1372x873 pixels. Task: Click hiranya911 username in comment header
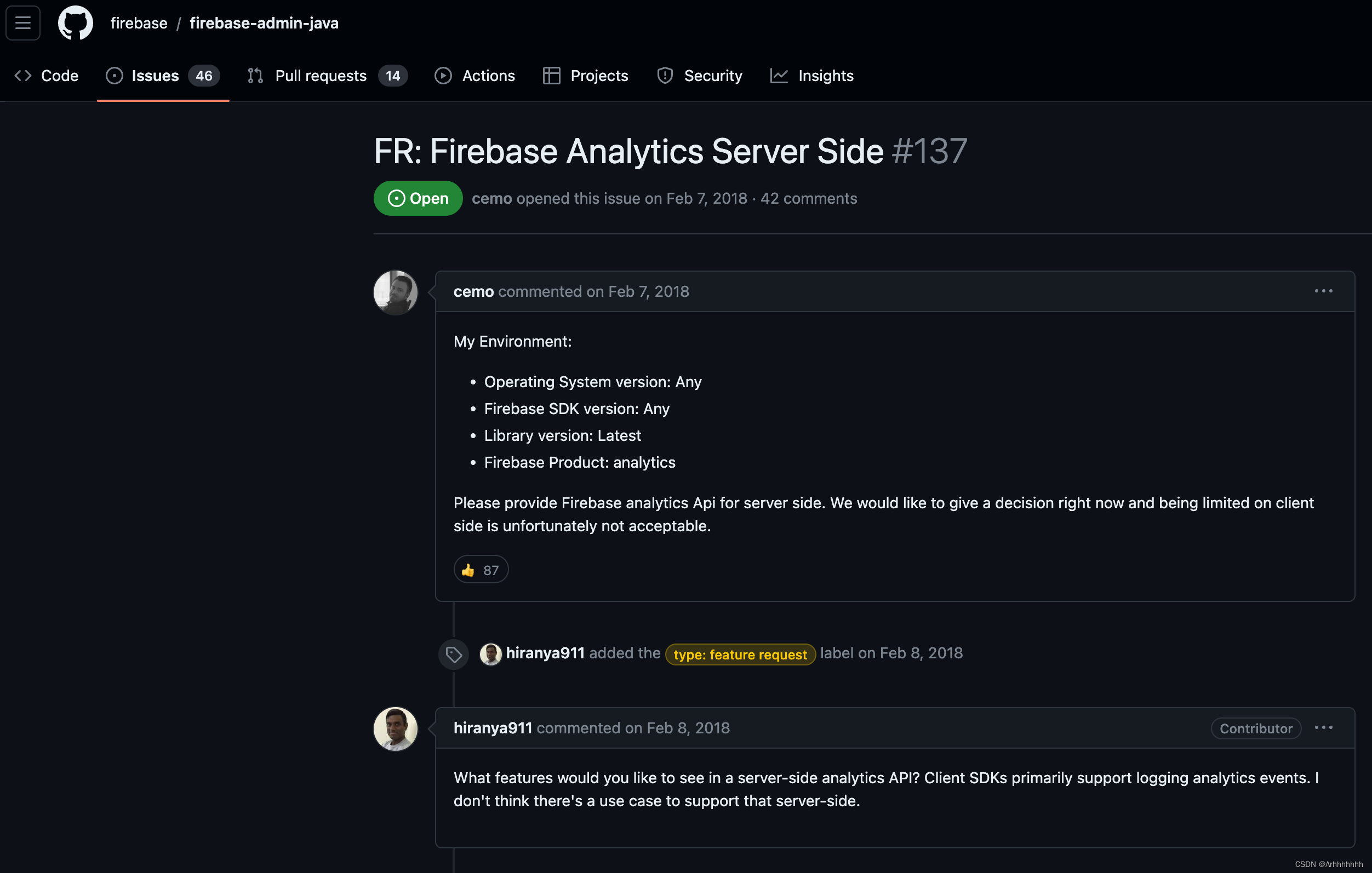[493, 728]
